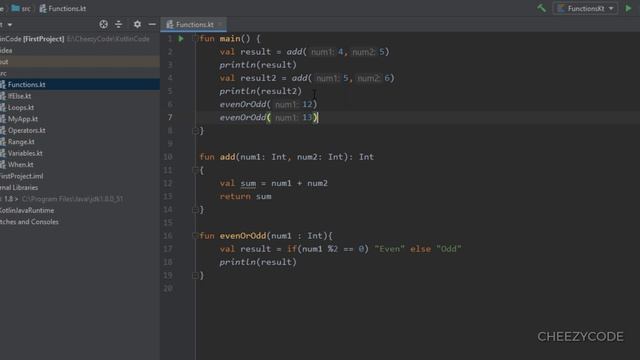
Task: Click the fold end marker on line 8
Action: click(x=195, y=131)
